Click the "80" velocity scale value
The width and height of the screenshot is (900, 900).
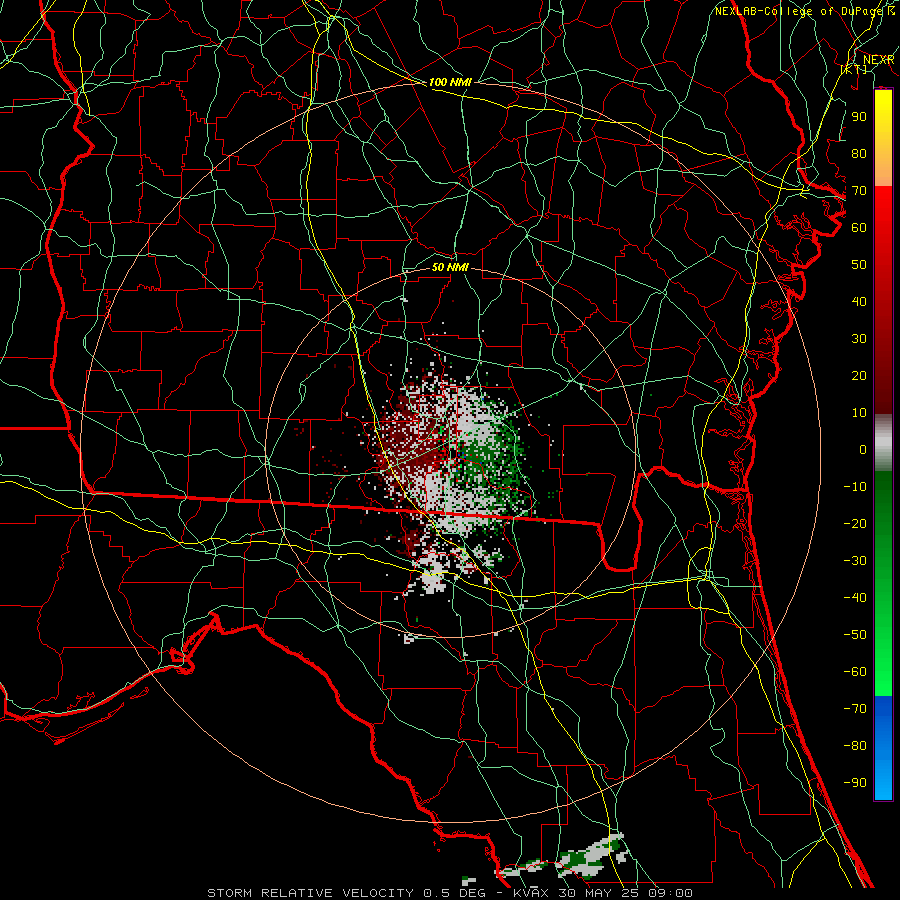[x=859, y=153]
